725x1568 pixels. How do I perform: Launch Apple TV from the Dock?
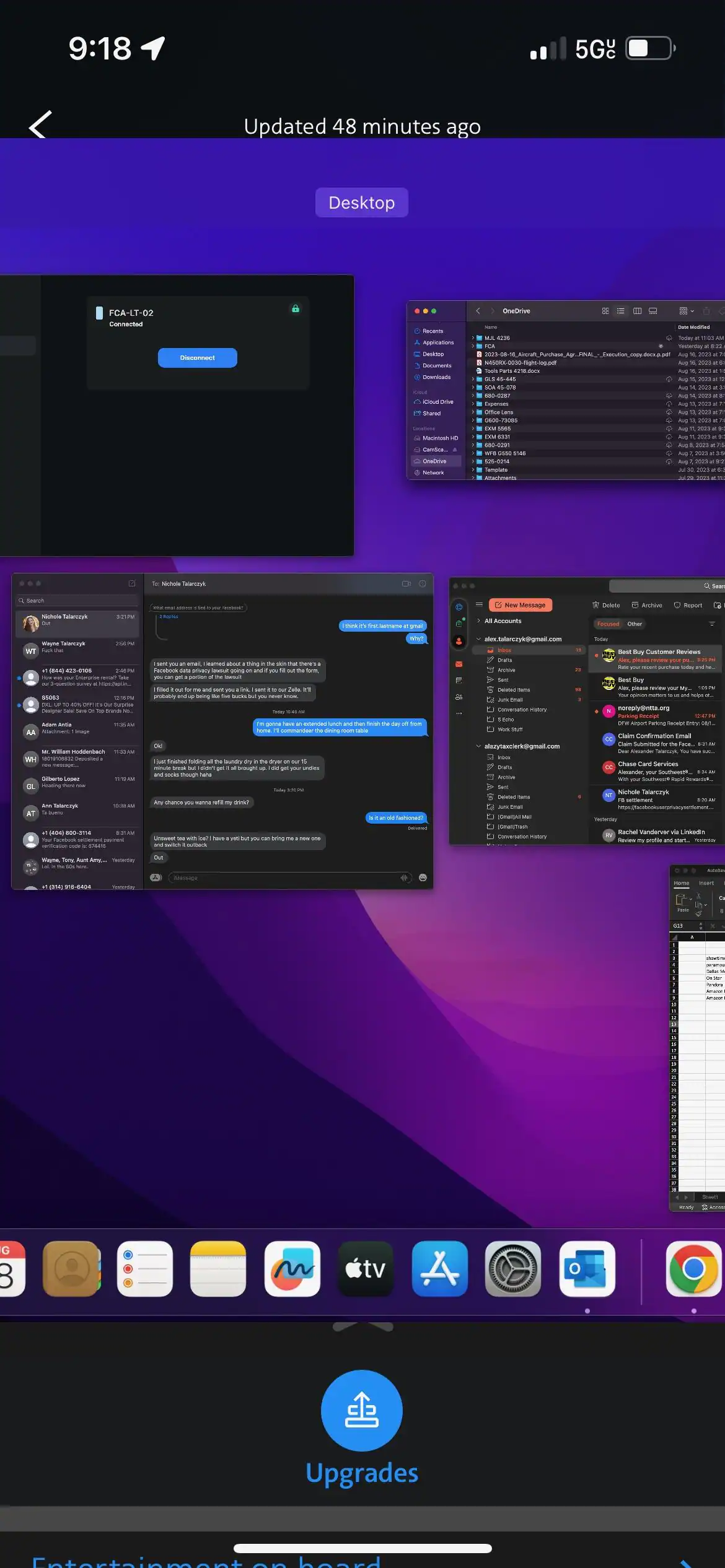click(366, 1269)
